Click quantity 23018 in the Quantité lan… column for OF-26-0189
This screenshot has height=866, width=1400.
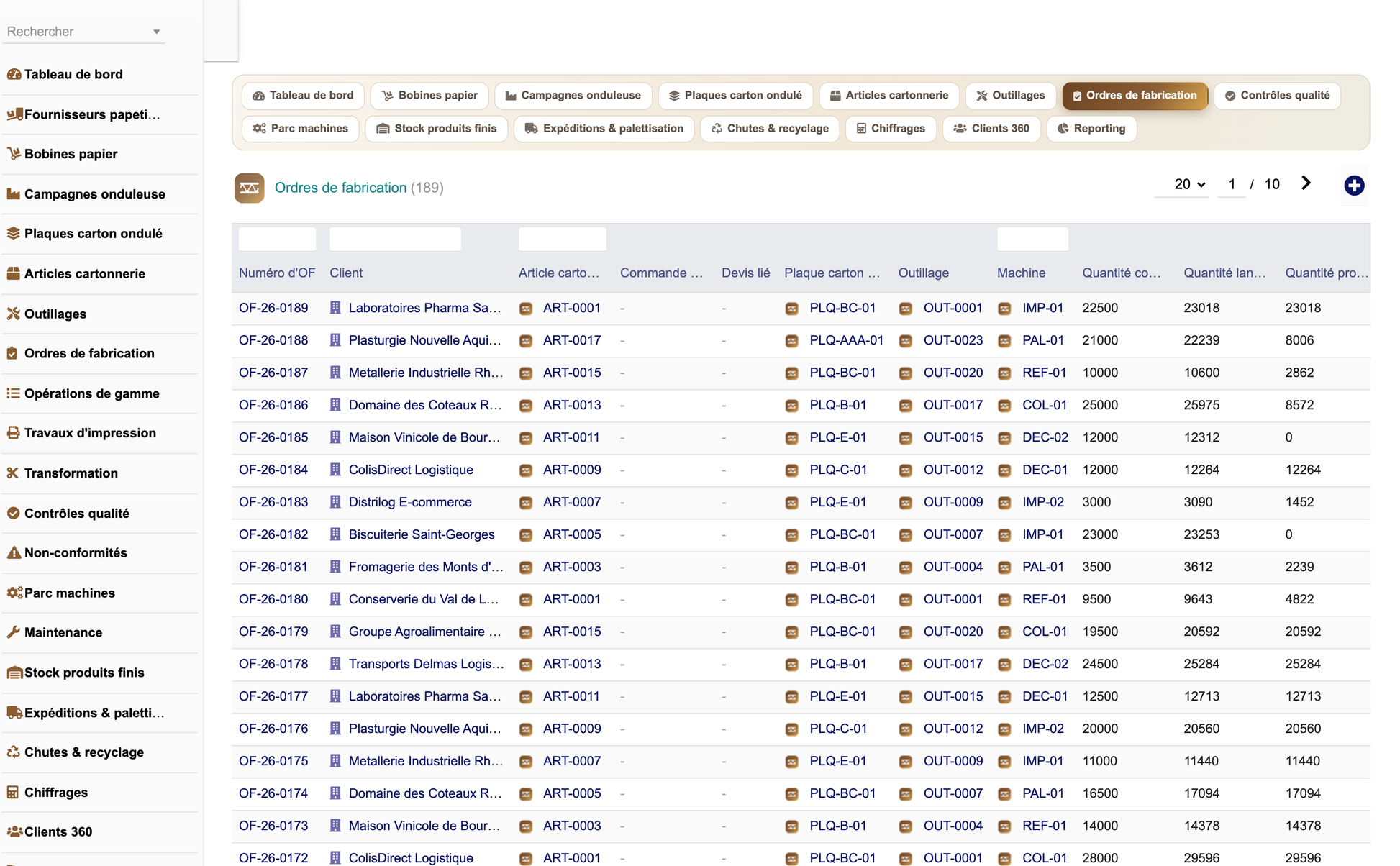(1201, 308)
